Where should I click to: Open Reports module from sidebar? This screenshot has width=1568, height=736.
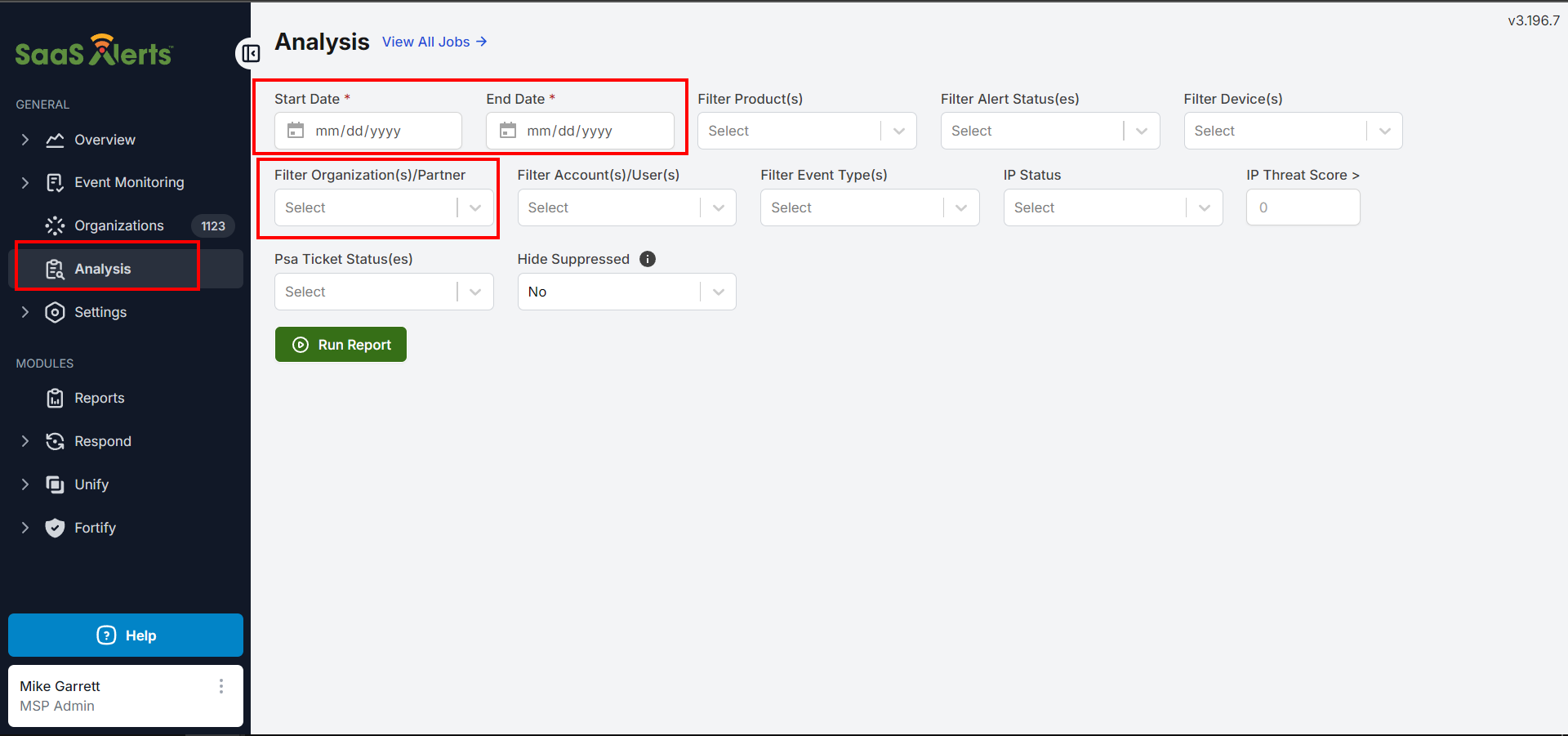point(99,398)
